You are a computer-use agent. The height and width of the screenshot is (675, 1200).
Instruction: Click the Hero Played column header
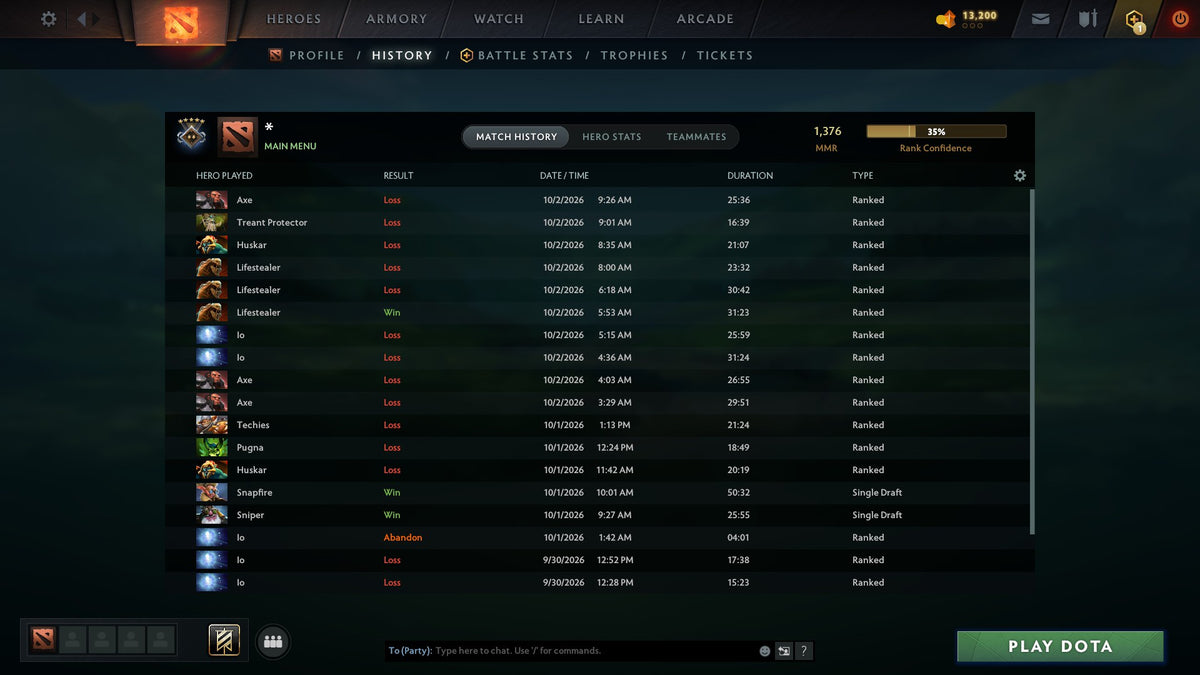pos(224,175)
